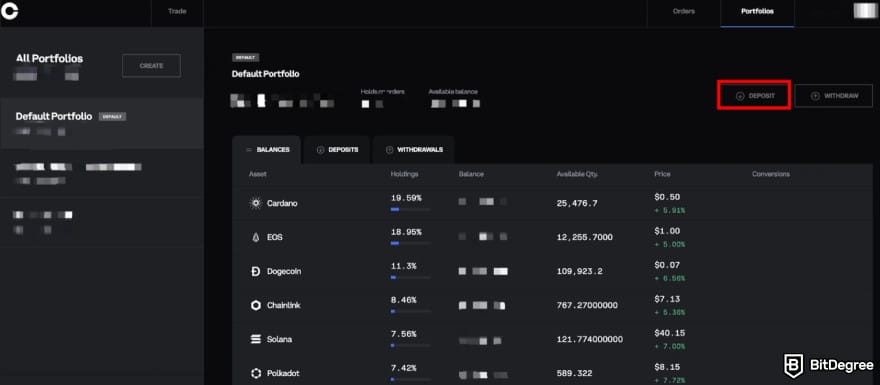
Task: Switch to the DEPOSITS tab
Action: tap(337, 150)
